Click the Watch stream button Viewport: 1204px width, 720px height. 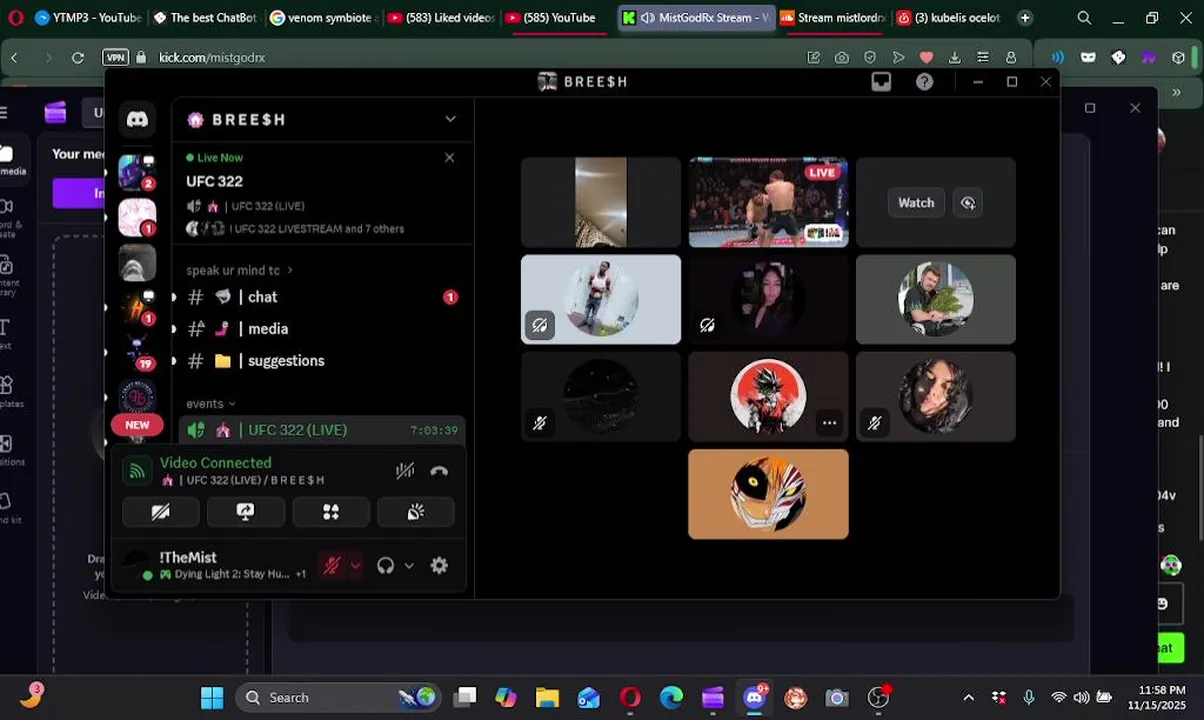pyautogui.click(x=916, y=203)
